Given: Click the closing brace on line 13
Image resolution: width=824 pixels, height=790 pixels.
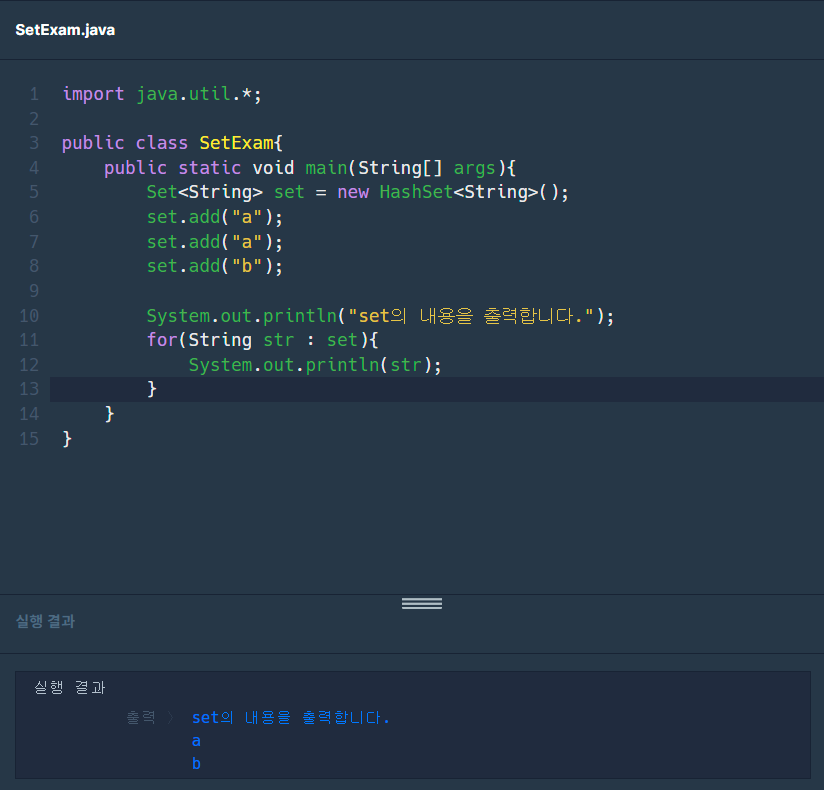Looking at the screenshot, I should pyautogui.click(x=152, y=389).
